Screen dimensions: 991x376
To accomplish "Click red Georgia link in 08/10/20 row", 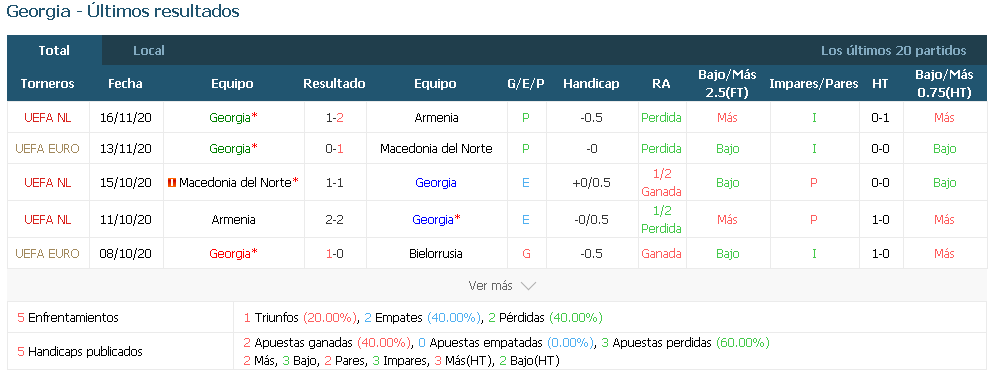I will click(230, 254).
